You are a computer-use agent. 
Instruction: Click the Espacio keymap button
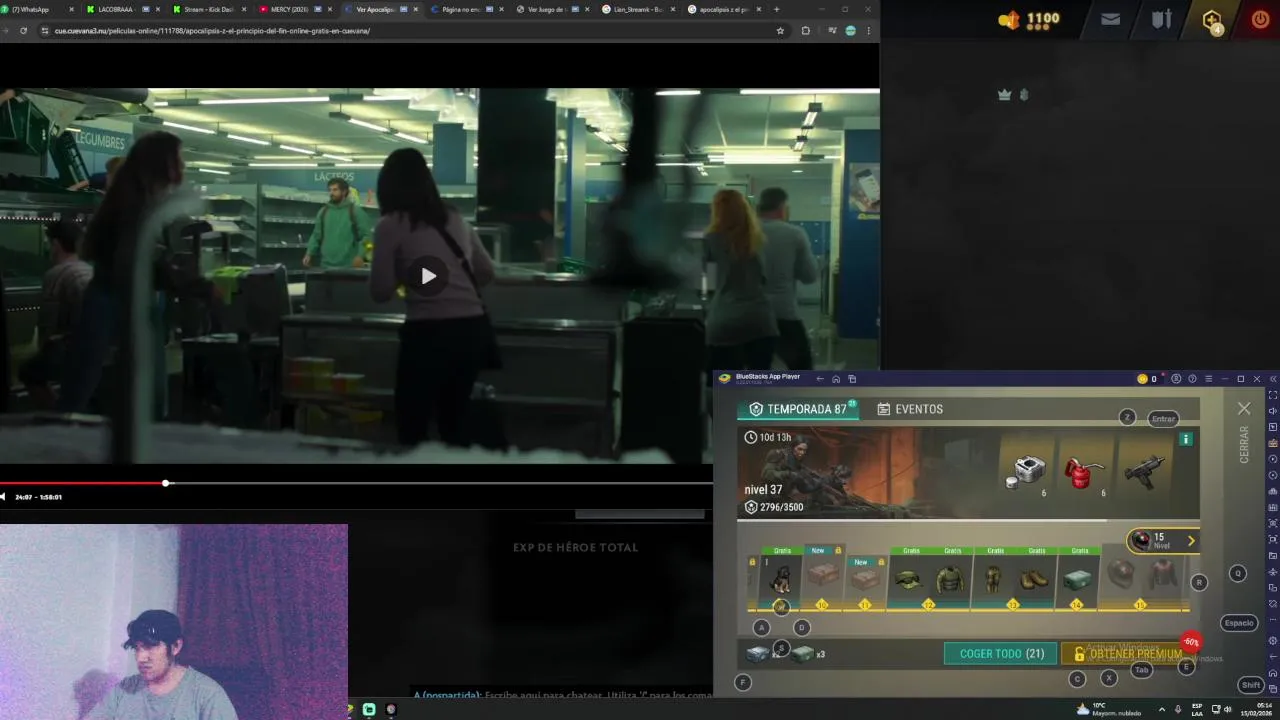(x=1239, y=623)
